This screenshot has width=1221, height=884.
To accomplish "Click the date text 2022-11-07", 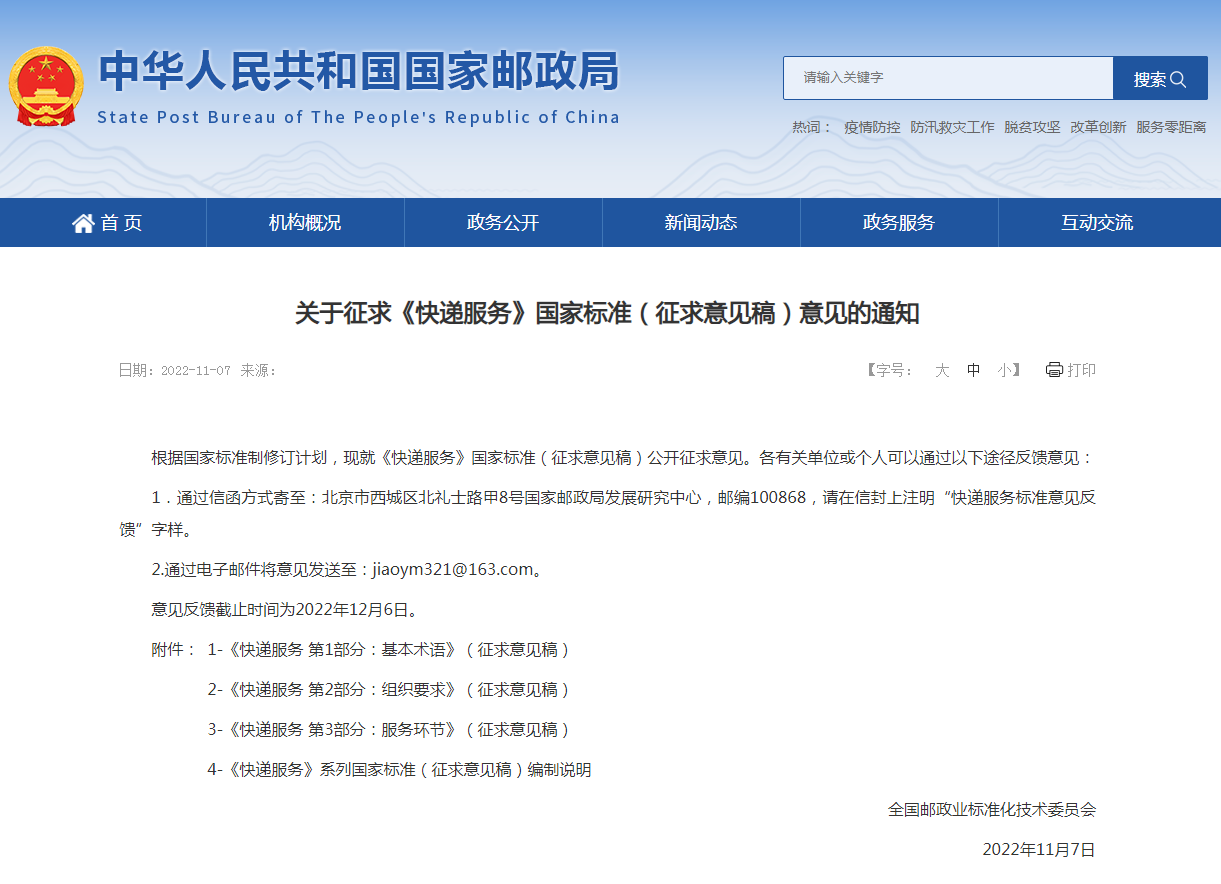I will [x=196, y=370].
